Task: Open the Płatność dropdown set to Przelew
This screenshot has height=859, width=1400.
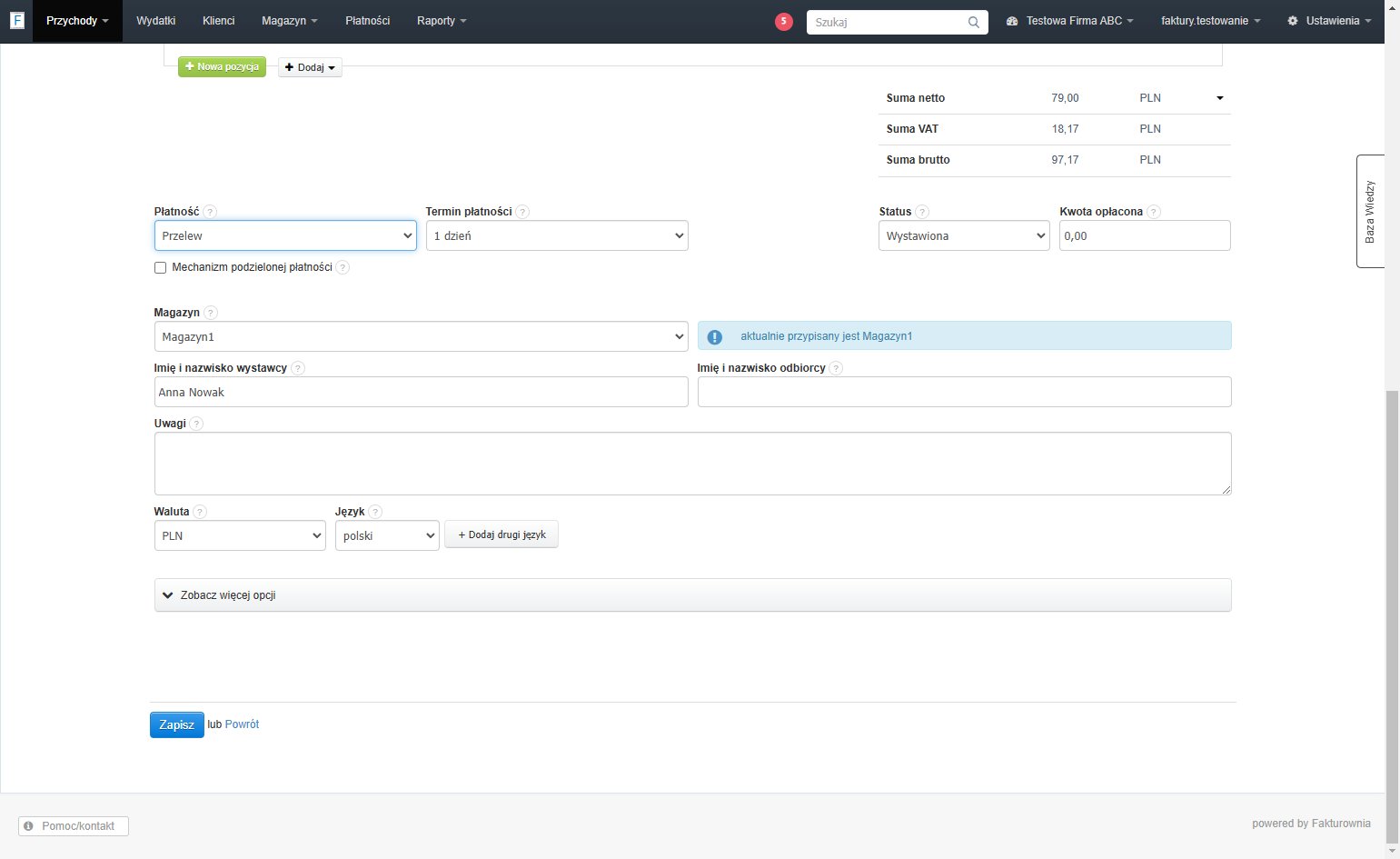Action: (285, 235)
